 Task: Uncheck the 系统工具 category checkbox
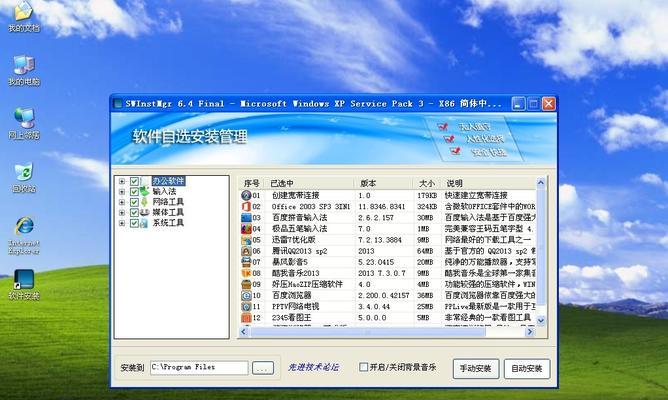tap(134, 223)
